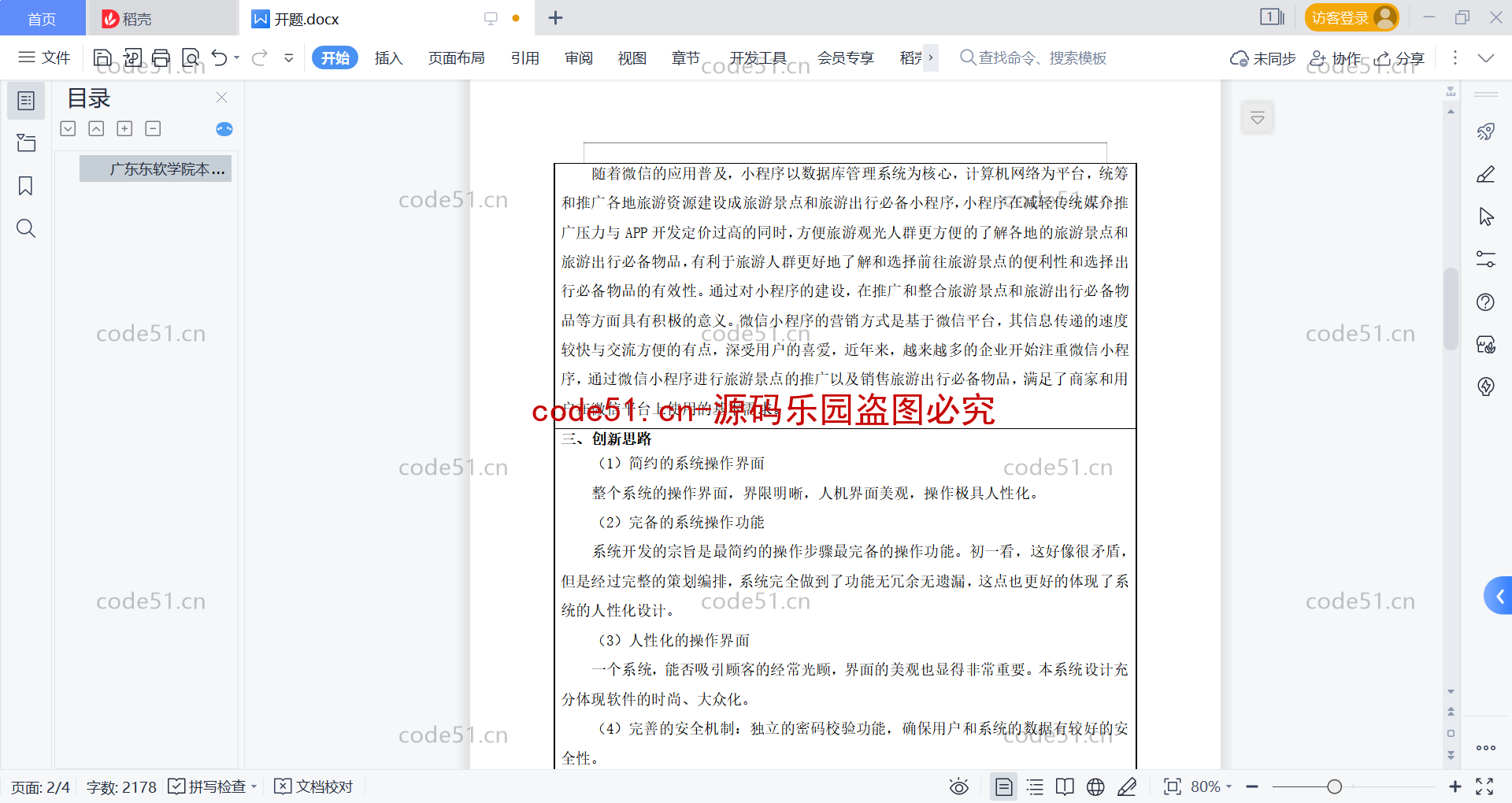The image size is (1512, 803).
Task: Open the find search icon in sidebar
Action: [x=26, y=228]
